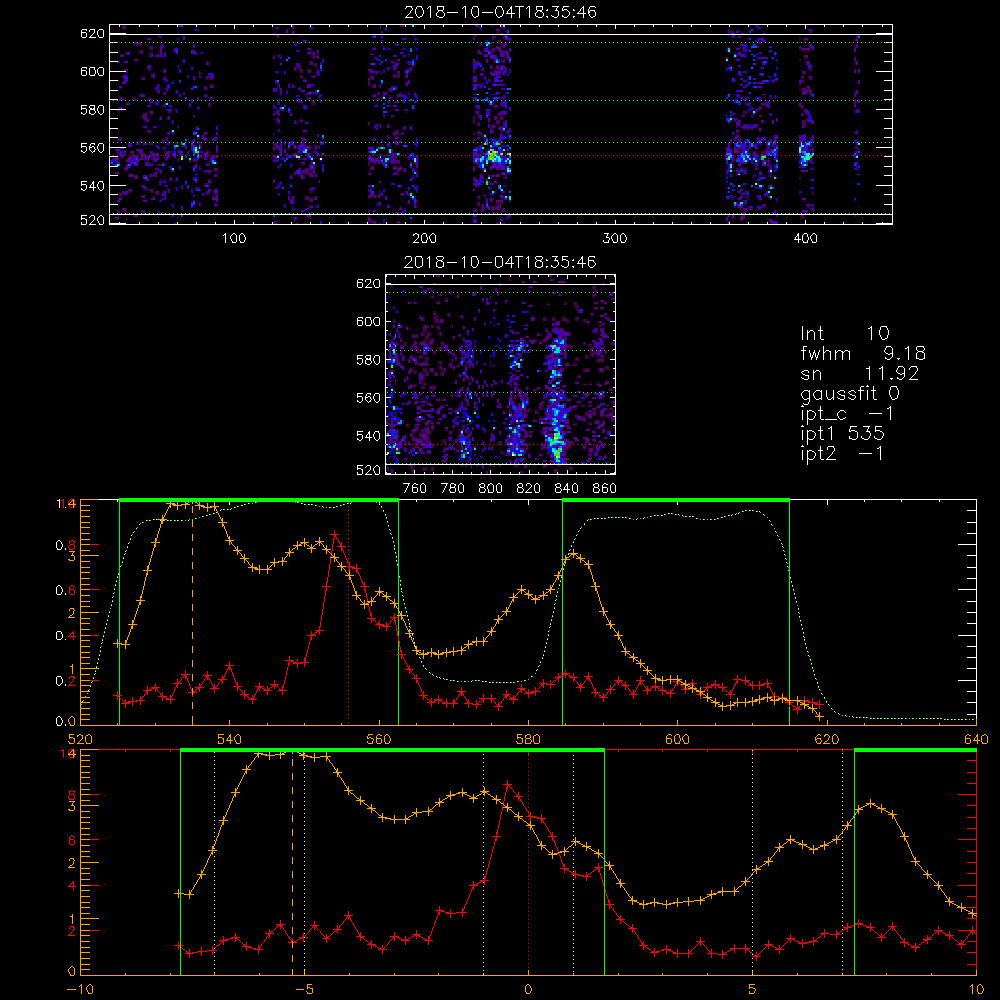The width and height of the screenshot is (1000, 1000).
Task: Click the x-axis label 580 on profile plot
Action: point(528,740)
